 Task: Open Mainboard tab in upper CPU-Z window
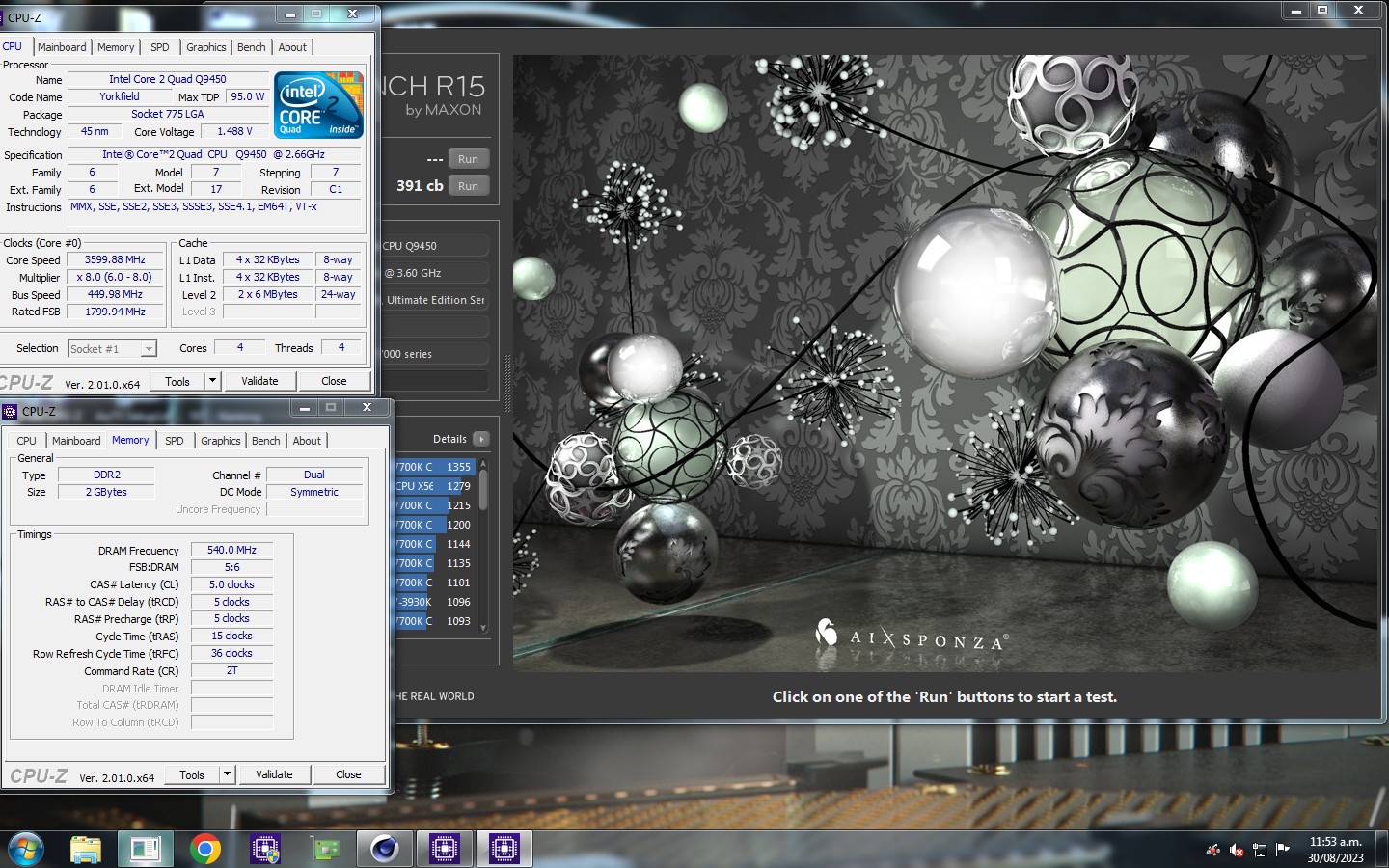pos(62,47)
